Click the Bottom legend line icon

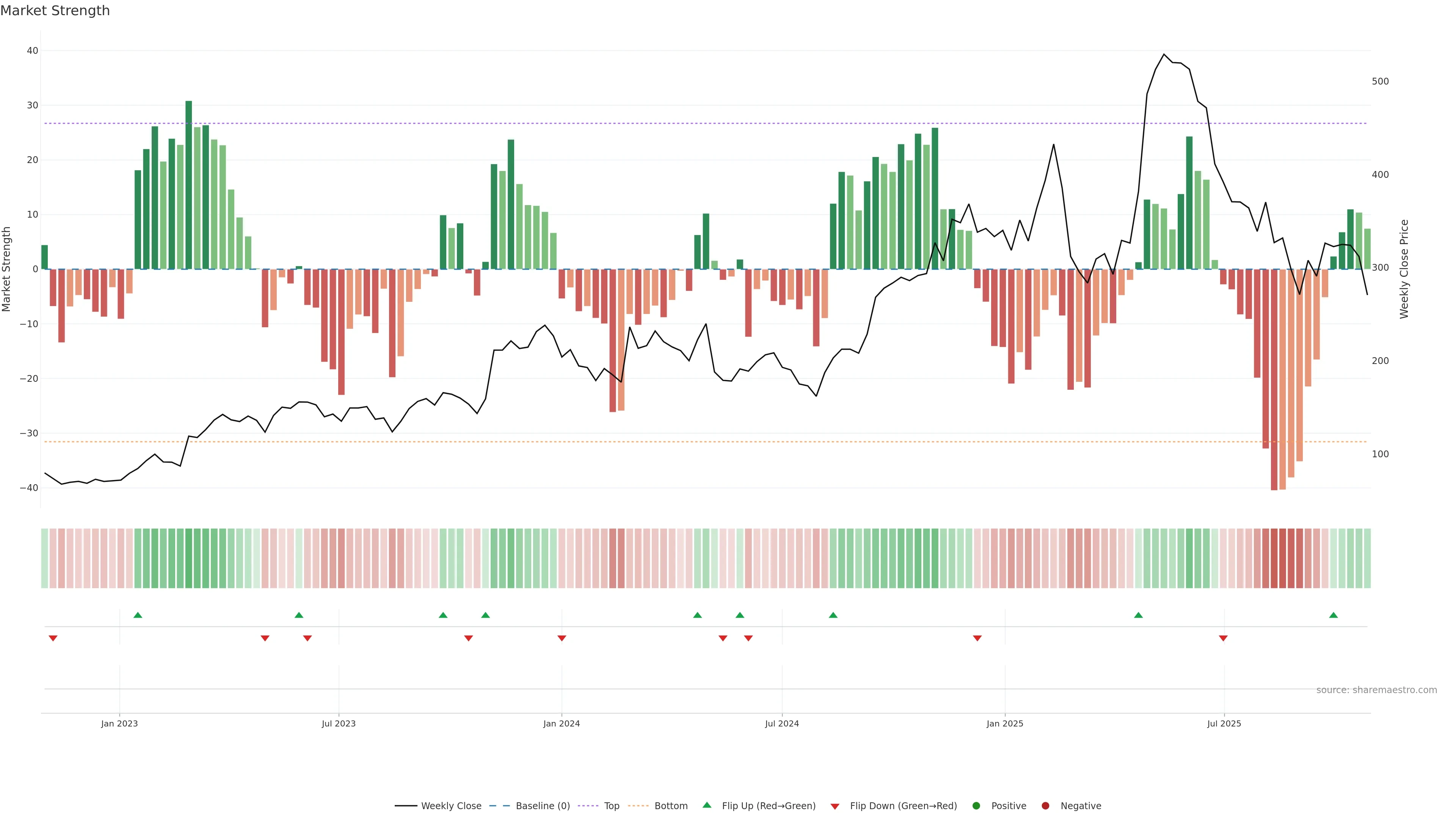click(x=638, y=806)
